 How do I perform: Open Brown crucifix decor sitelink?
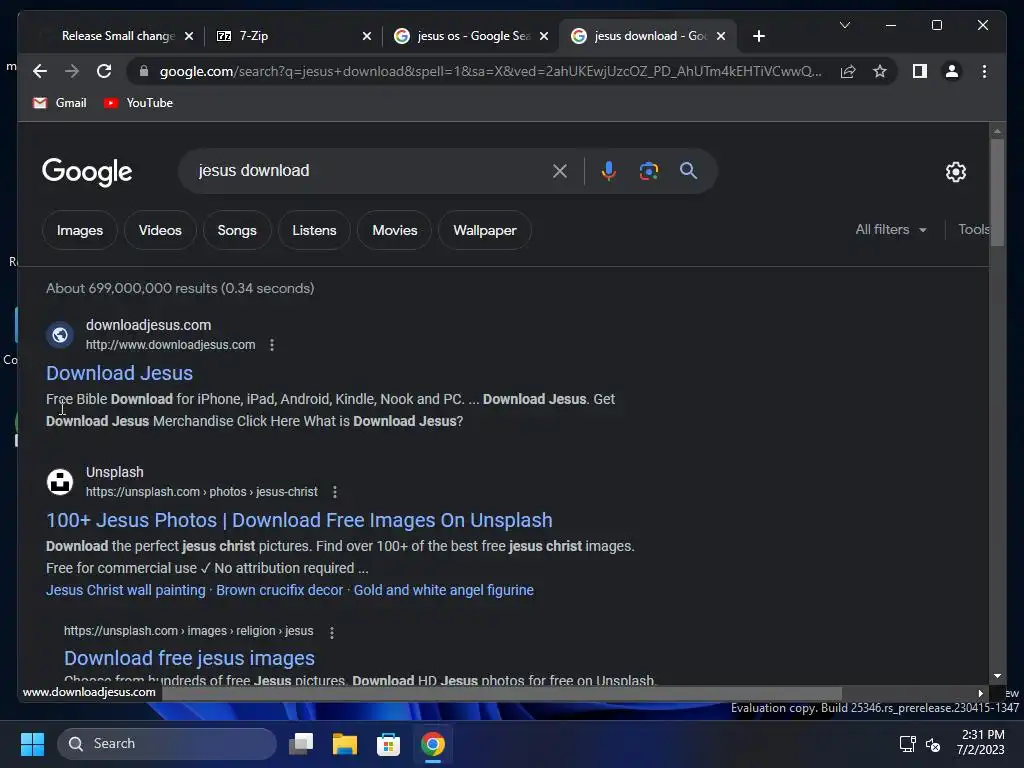coord(280,590)
